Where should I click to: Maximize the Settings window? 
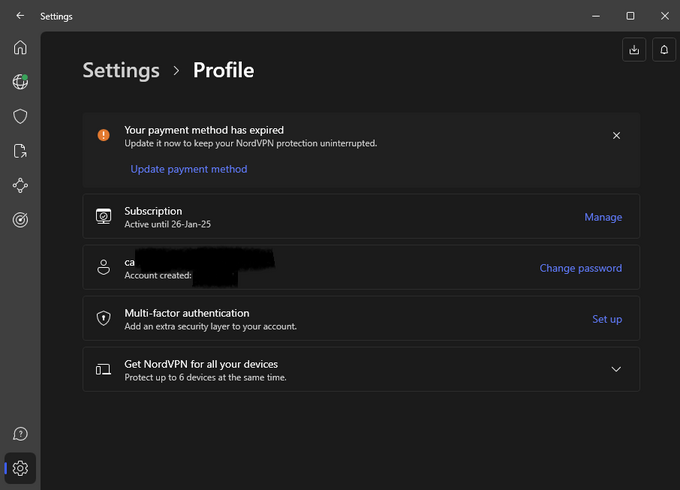point(630,16)
